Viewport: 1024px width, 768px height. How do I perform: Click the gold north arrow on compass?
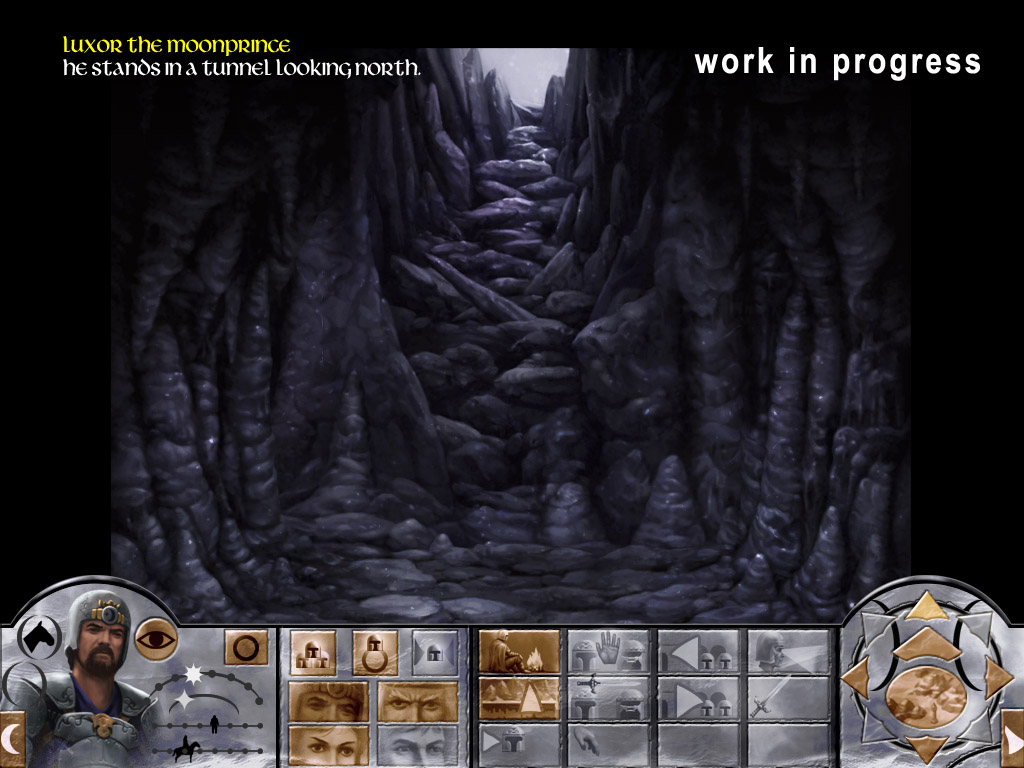pos(927,607)
